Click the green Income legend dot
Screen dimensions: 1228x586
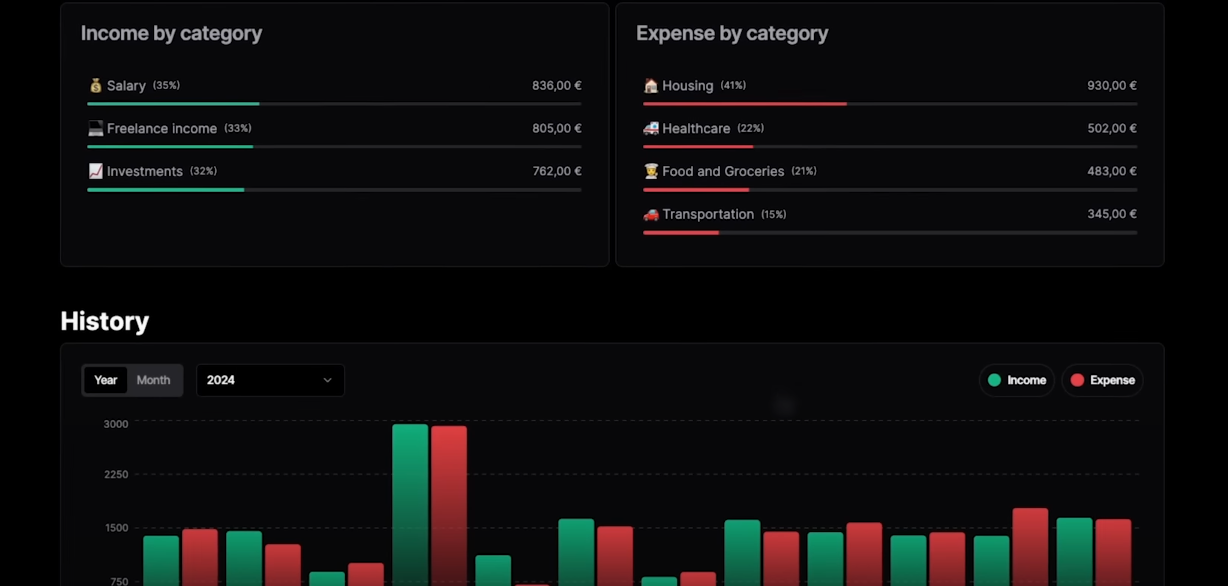pyautogui.click(x=994, y=380)
